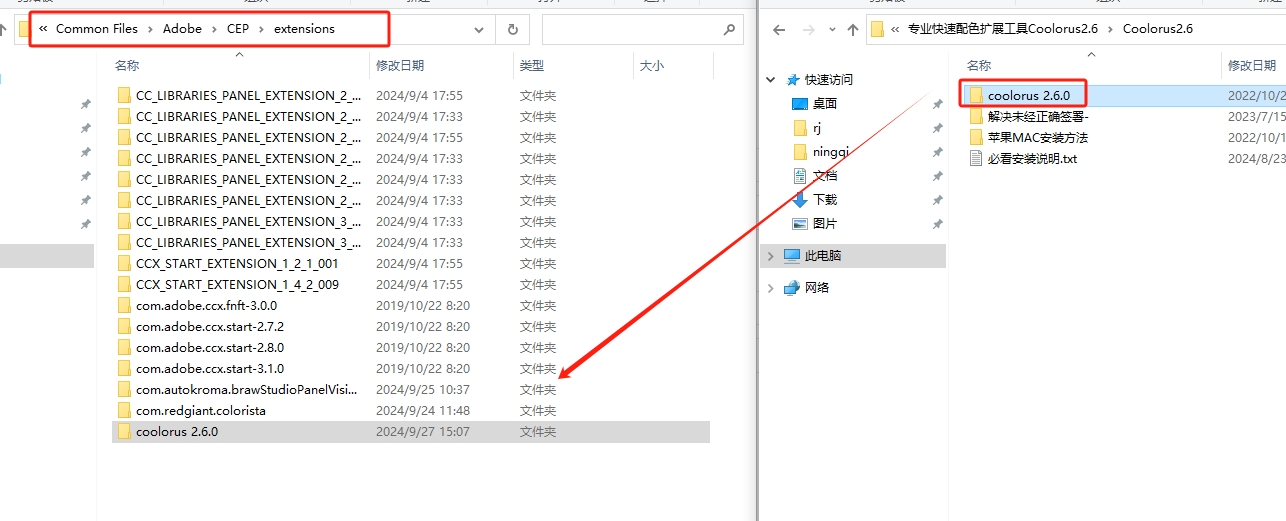Click folder icon of CCX_START_EXTENSION_1_2_1_001
This screenshot has width=1286, height=521.
click(x=124, y=263)
